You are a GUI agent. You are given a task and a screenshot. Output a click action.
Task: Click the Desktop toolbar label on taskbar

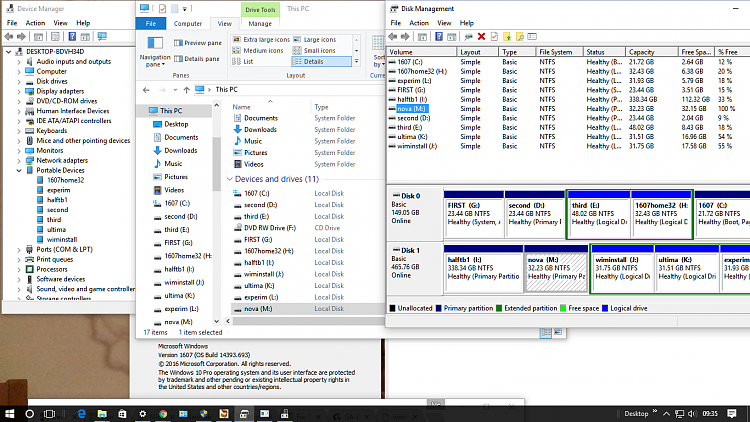[636, 413]
